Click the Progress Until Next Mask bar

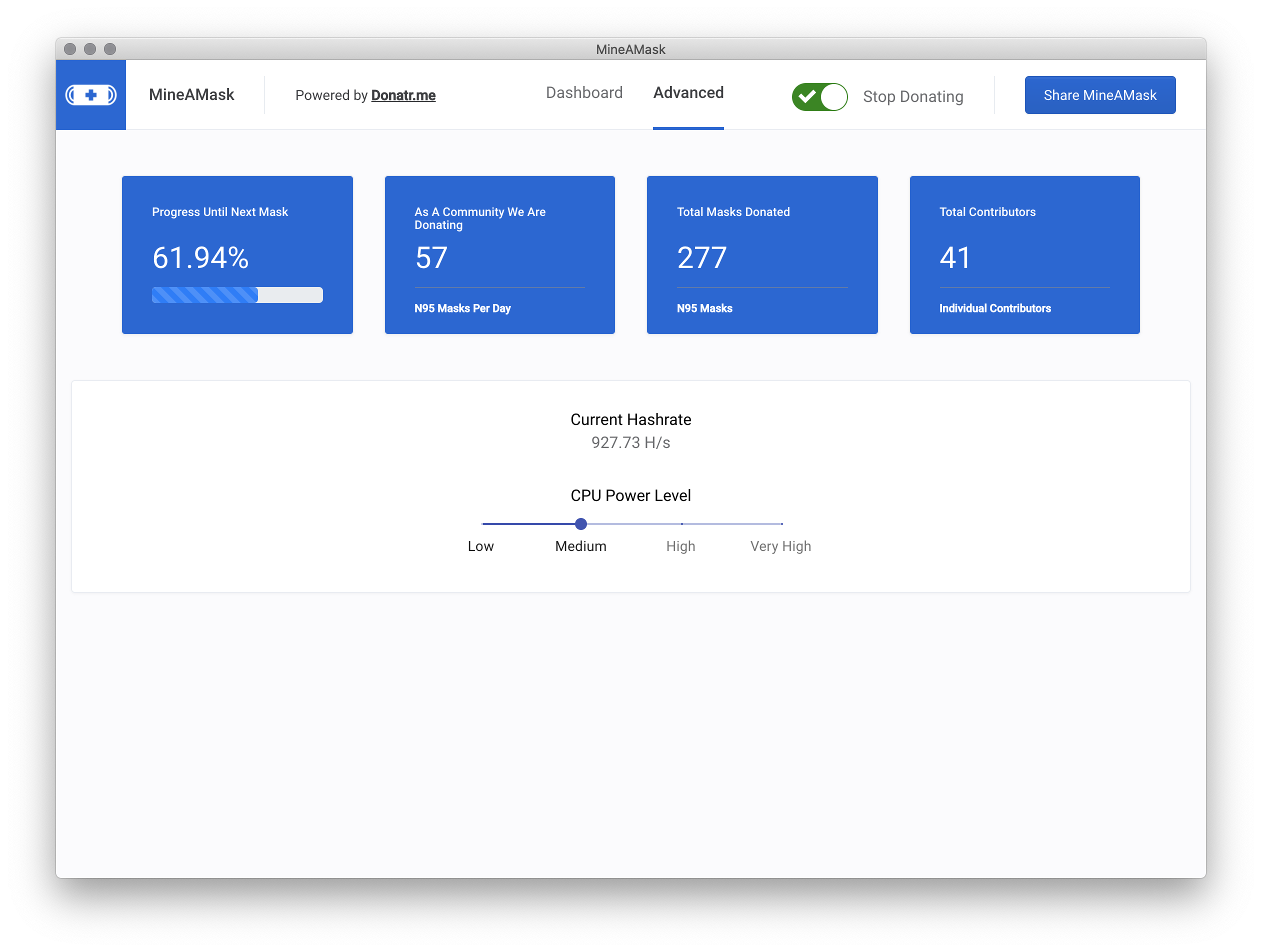coord(237,295)
